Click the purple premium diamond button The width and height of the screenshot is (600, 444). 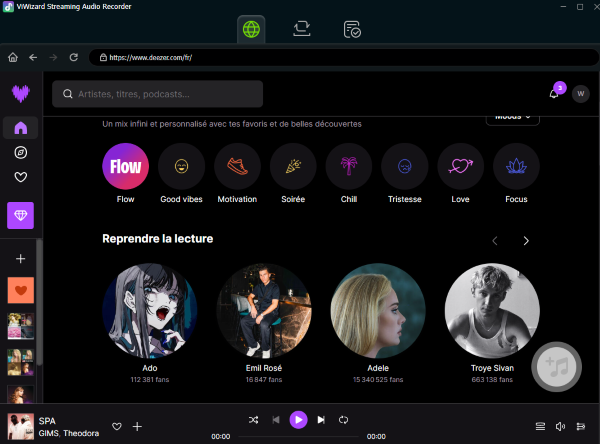(x=21, y=215)
